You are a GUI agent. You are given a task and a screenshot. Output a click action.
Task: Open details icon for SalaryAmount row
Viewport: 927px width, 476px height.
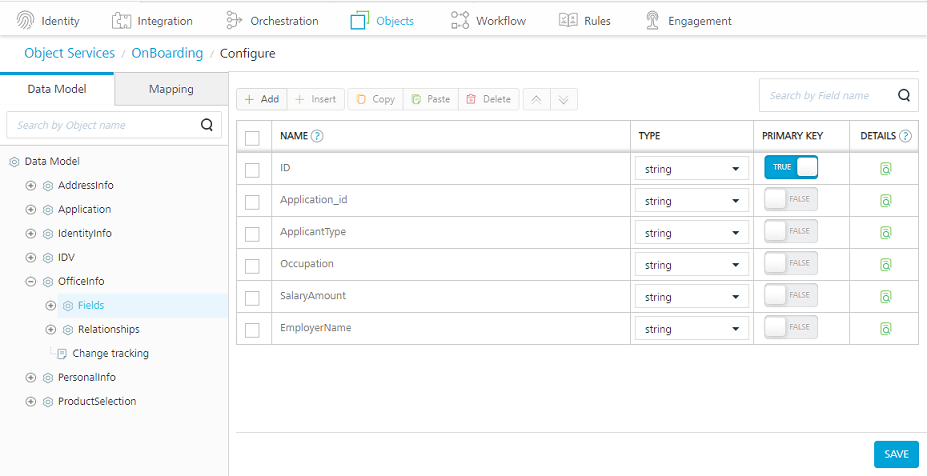[885, 297]
